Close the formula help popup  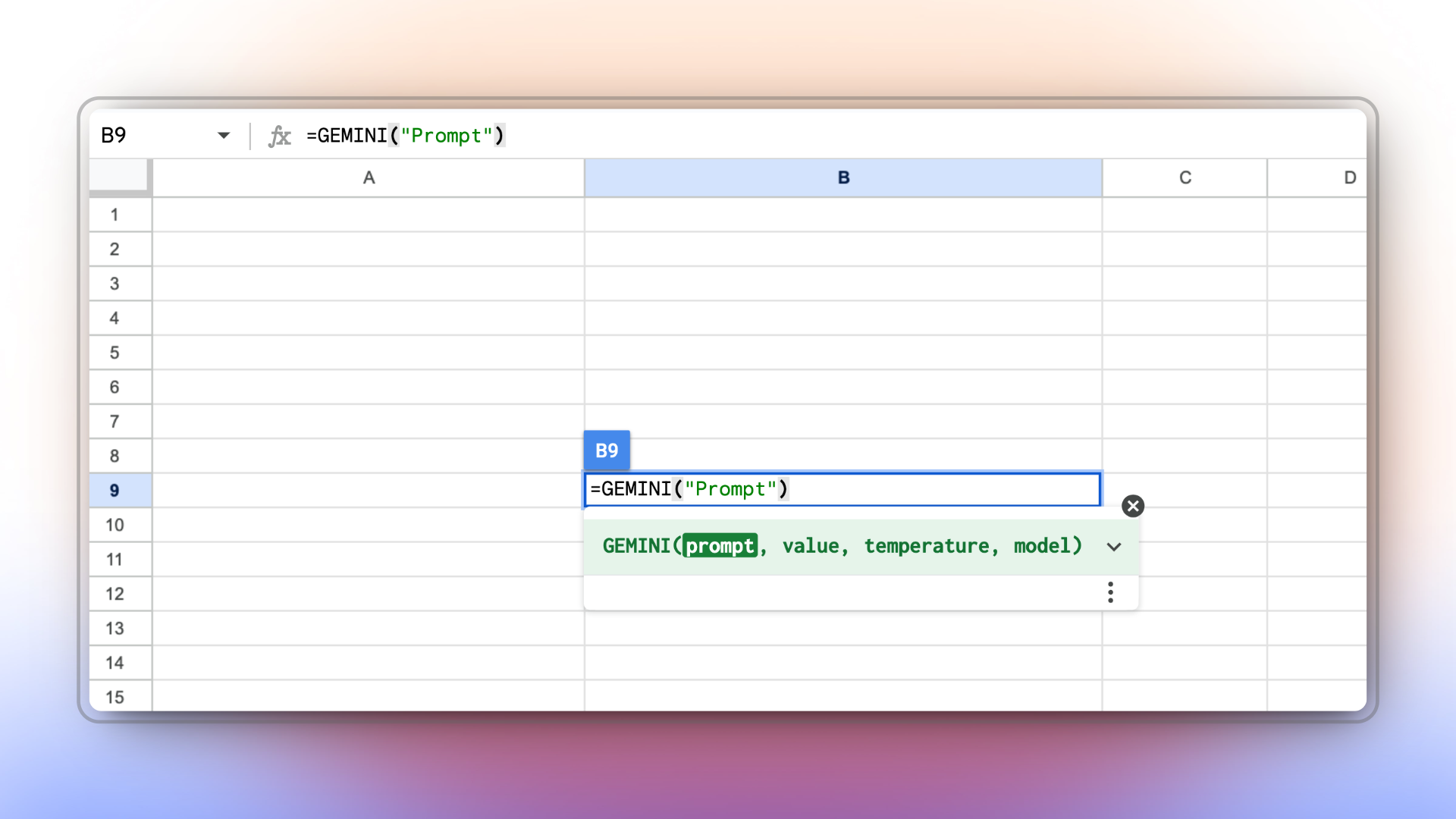point(1133,506)
